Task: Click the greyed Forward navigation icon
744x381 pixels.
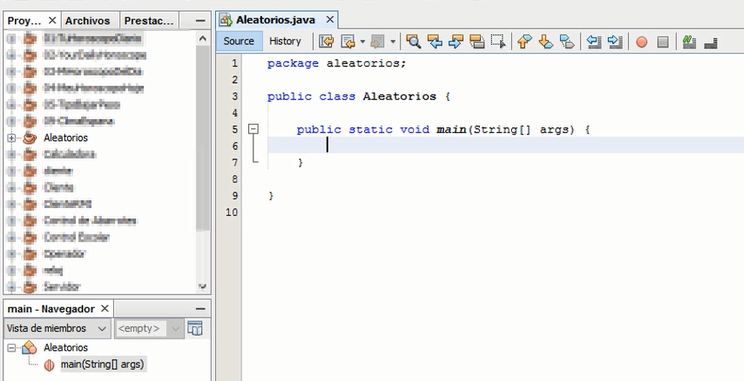Action: (x=378, y=42)
